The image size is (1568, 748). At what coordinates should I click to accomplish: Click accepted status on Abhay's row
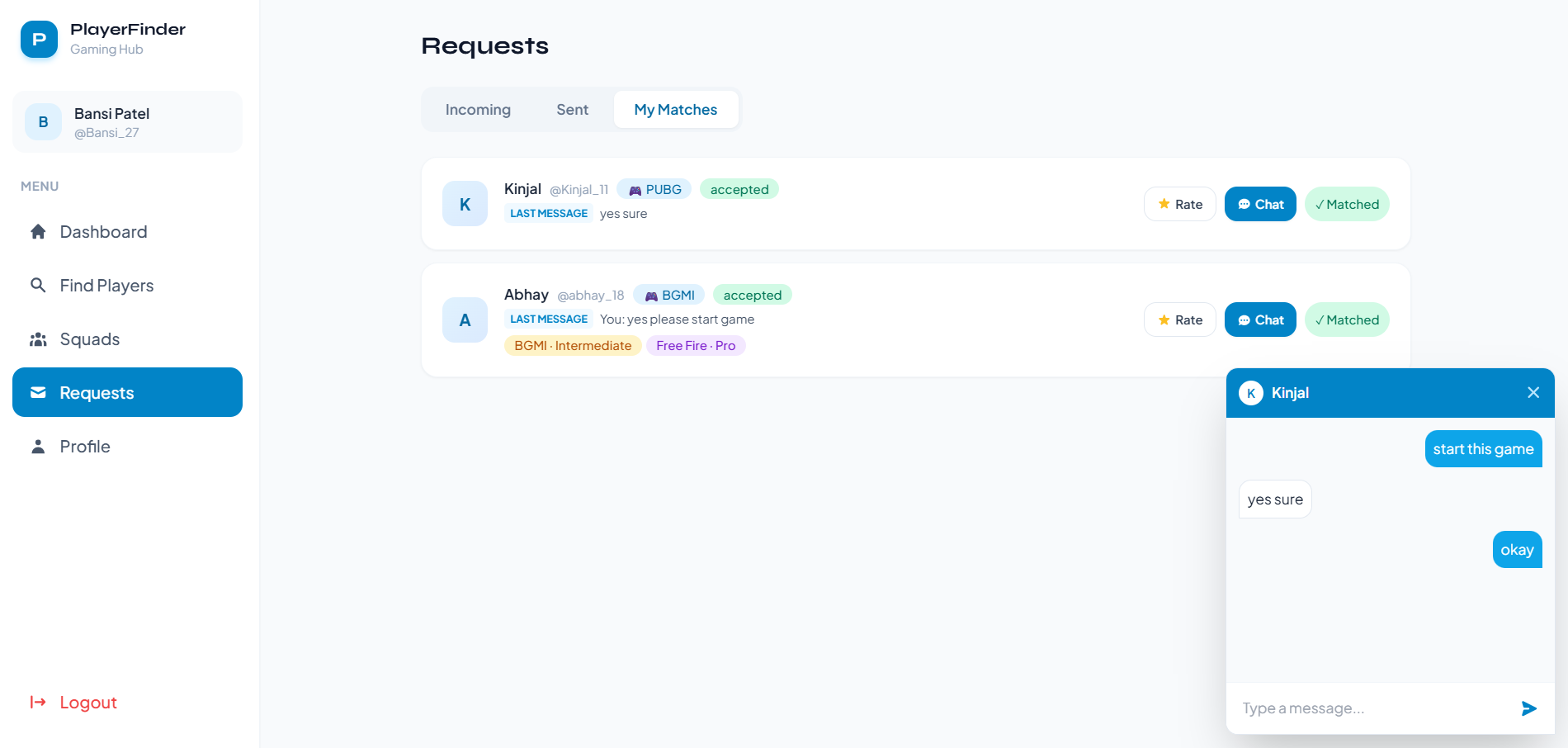click(753, 295)
